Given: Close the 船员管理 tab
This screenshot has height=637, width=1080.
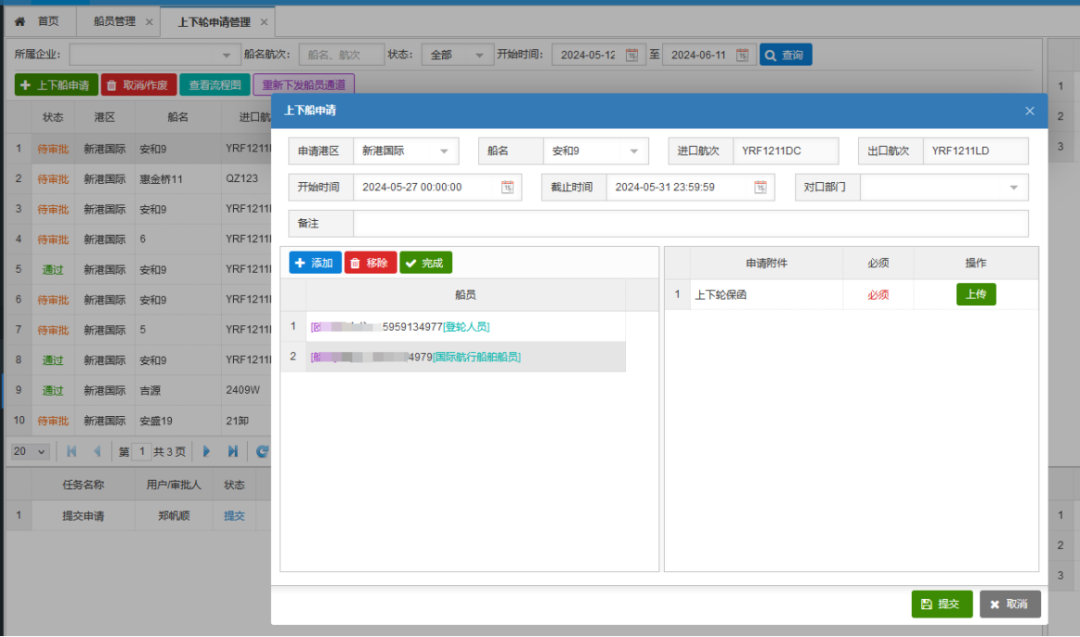Looking at the screenshot, I should (x=149, y=22).
